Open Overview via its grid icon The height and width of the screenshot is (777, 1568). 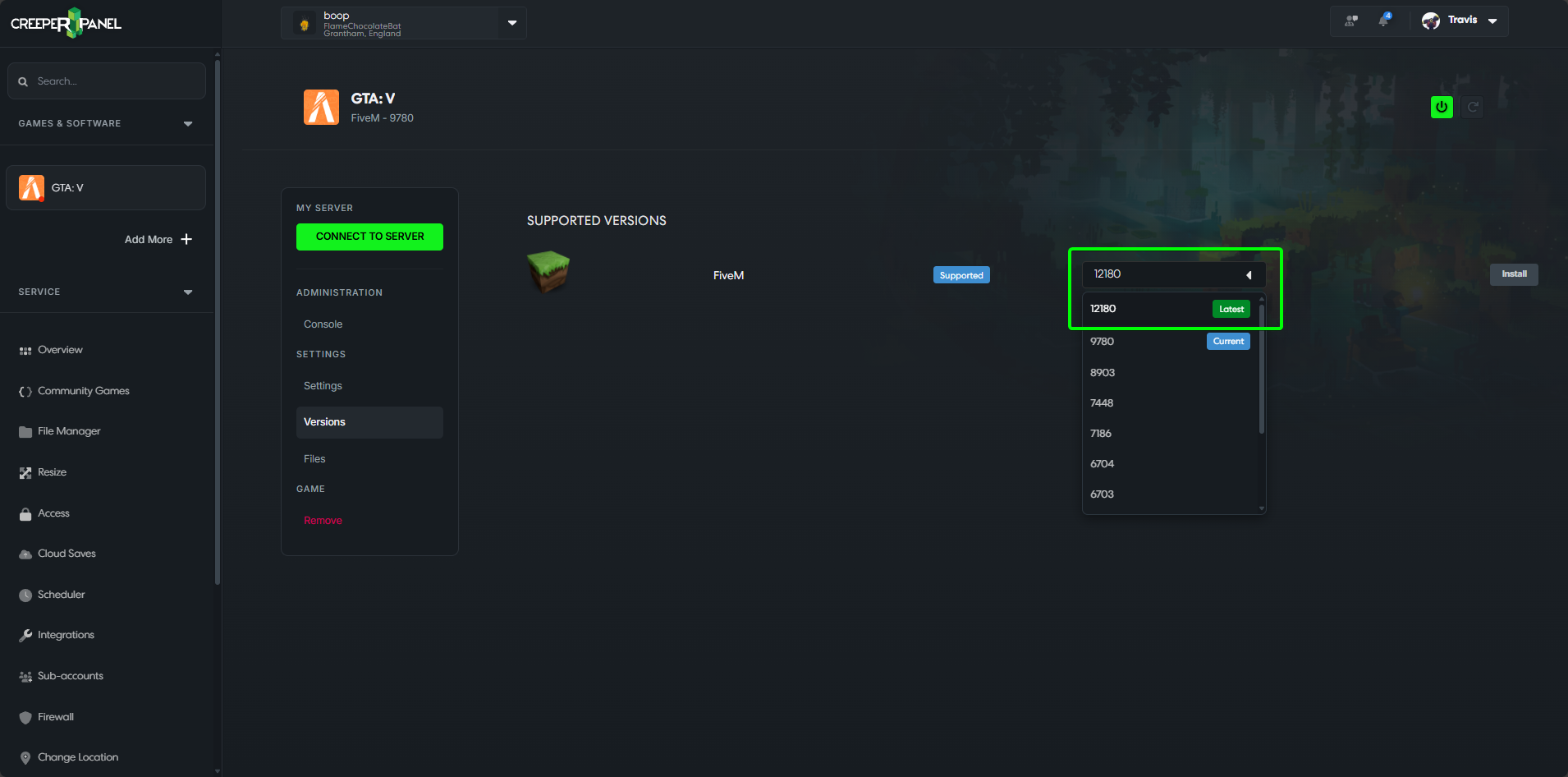(25, 351)
